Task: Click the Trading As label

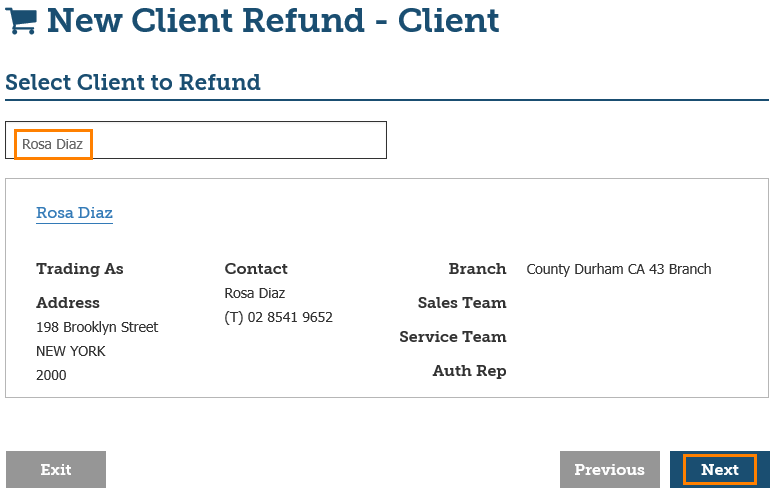Action: [80, 269]
